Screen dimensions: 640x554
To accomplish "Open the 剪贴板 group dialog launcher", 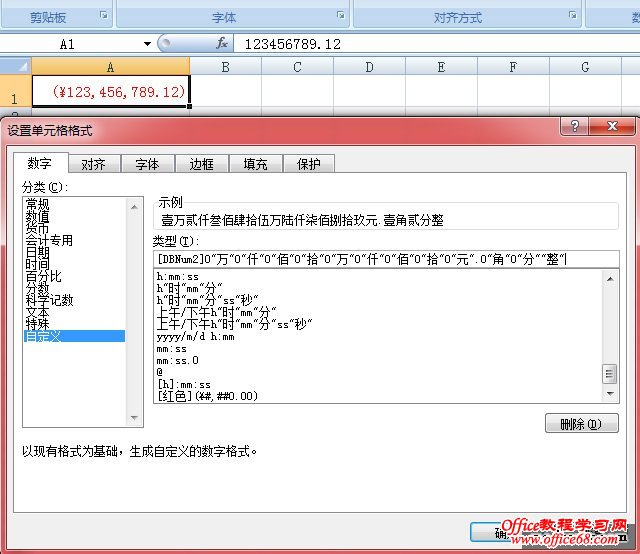I will [105, 17].
